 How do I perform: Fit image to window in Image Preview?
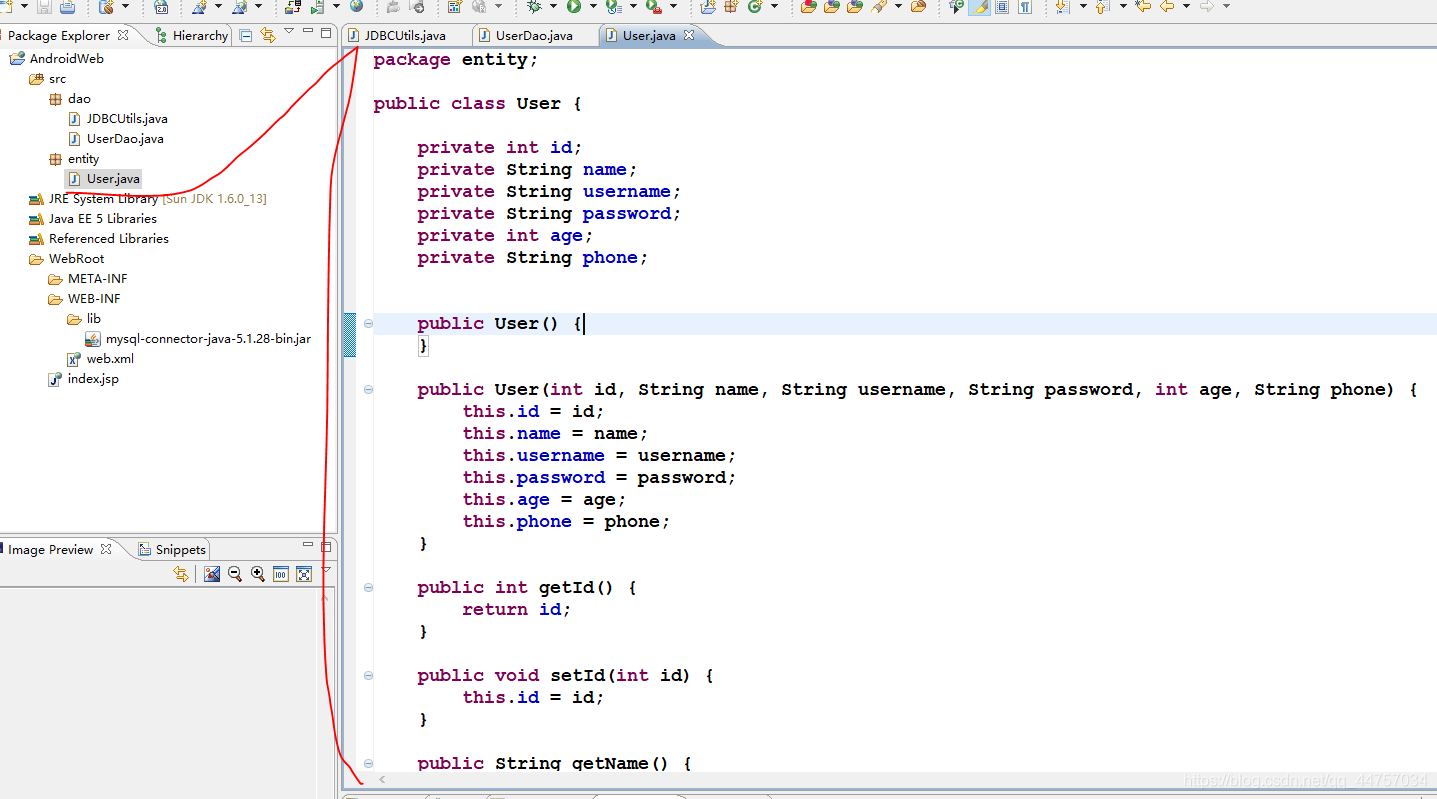click(x=304, y=573)
